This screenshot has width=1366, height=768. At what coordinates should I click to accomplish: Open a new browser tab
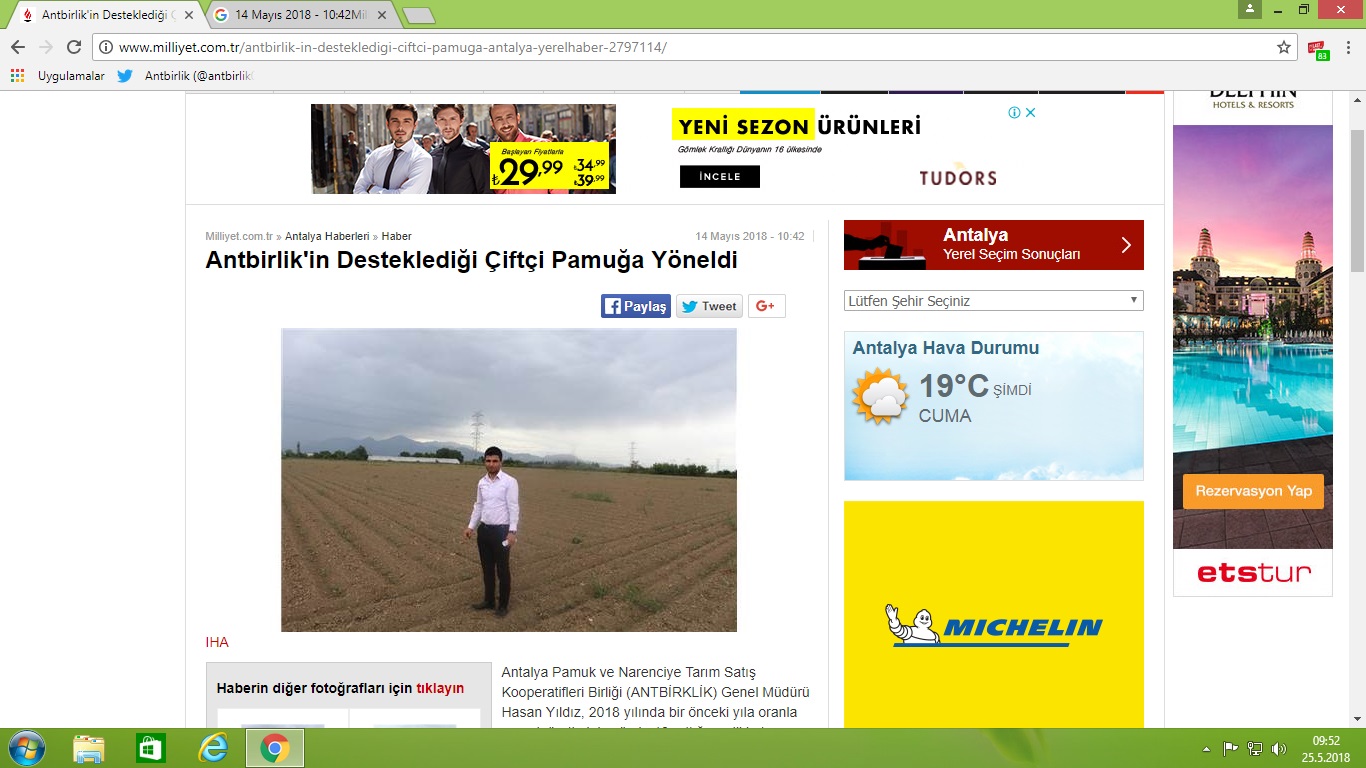(x=418, y=16)
